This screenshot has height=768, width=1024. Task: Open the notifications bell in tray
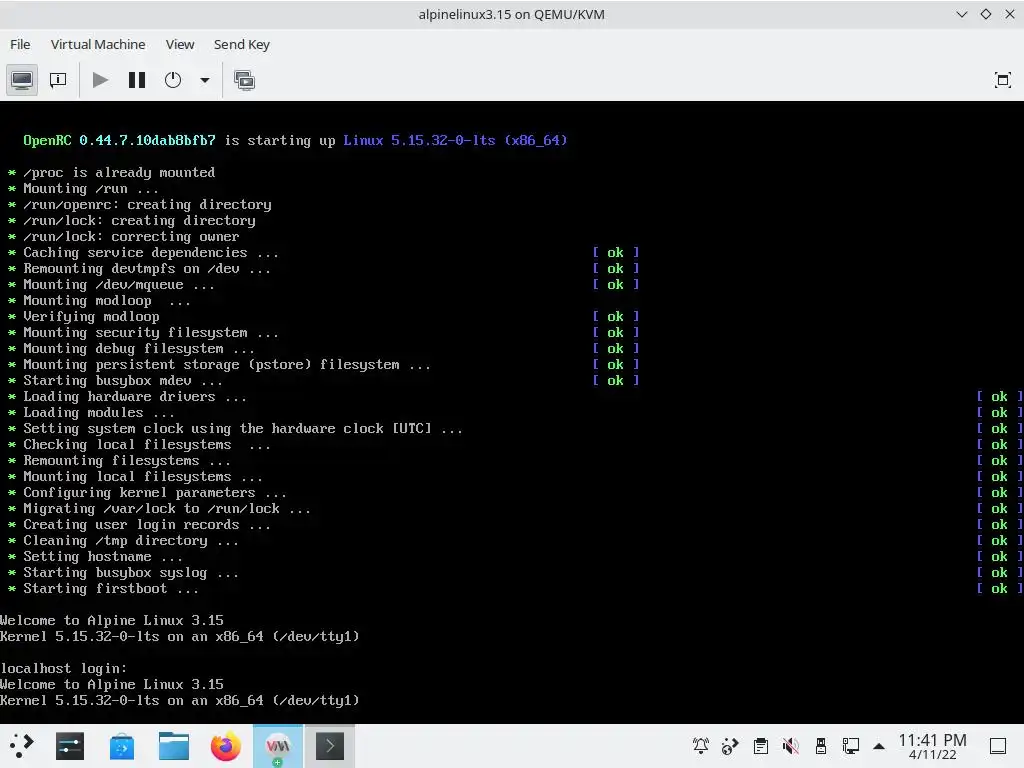701,746
